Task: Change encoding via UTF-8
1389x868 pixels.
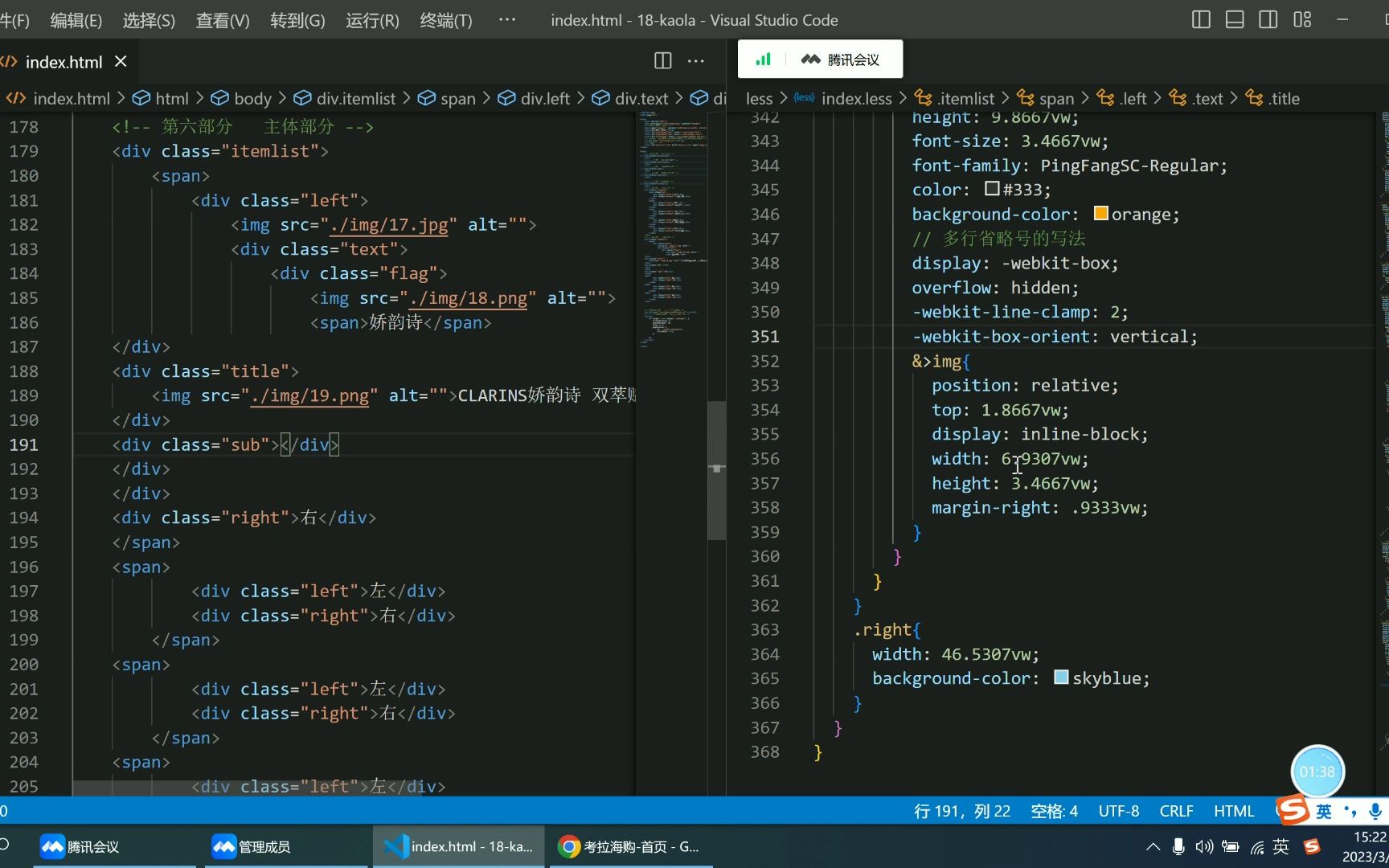Action: [1119, 811]
